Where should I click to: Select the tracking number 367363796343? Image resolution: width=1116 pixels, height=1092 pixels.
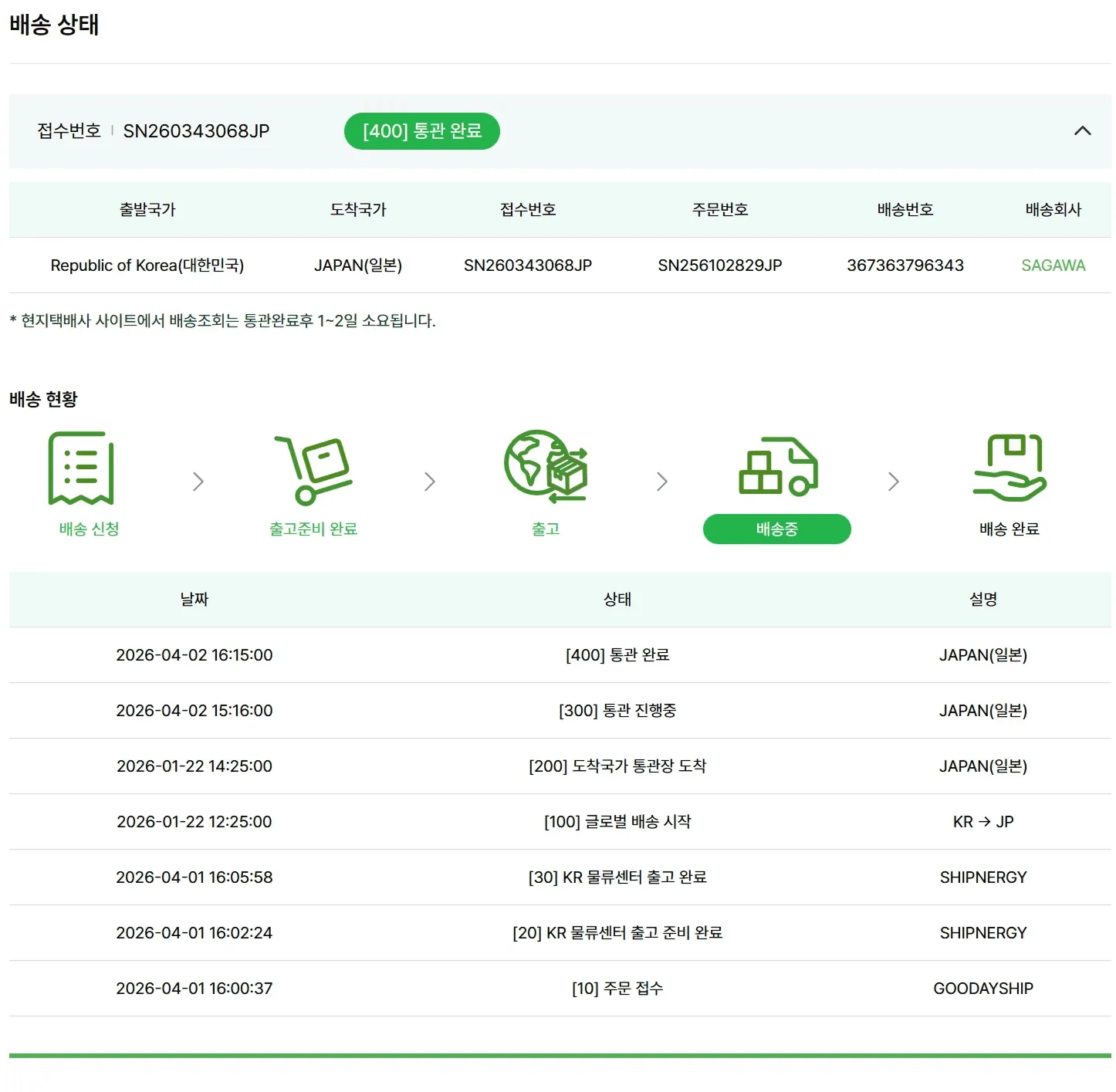point(905,265)
